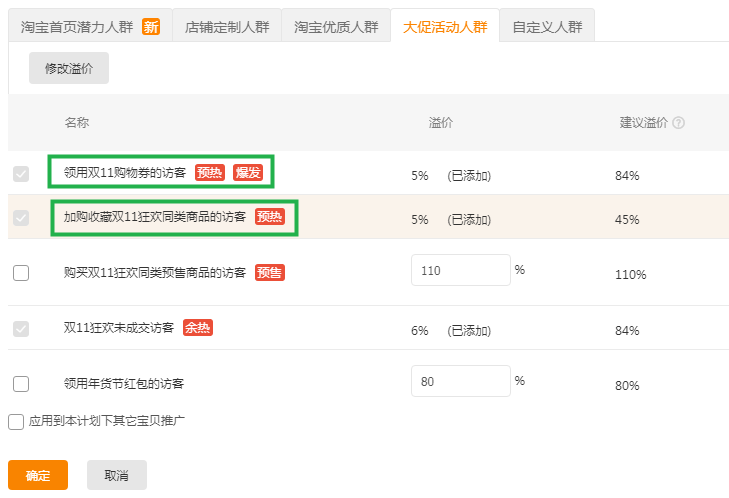Toggle checkbox for 领用双11购物券的访客
This screenshot has height=498, width=729.
[21, 173]
